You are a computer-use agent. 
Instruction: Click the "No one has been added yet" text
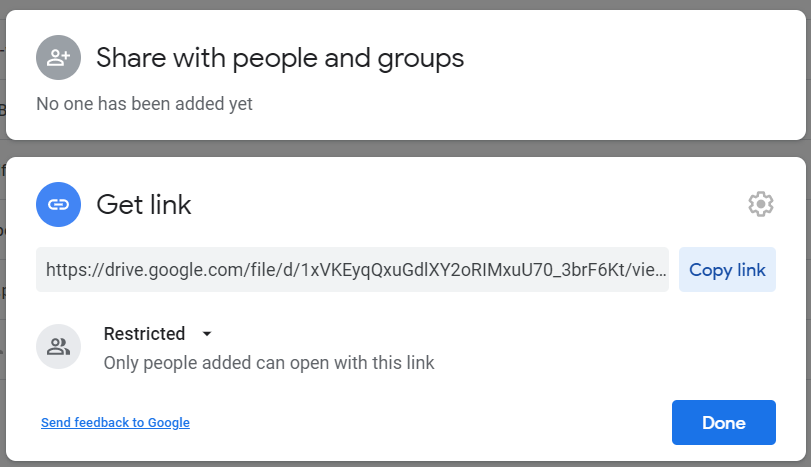coord(144,104)
